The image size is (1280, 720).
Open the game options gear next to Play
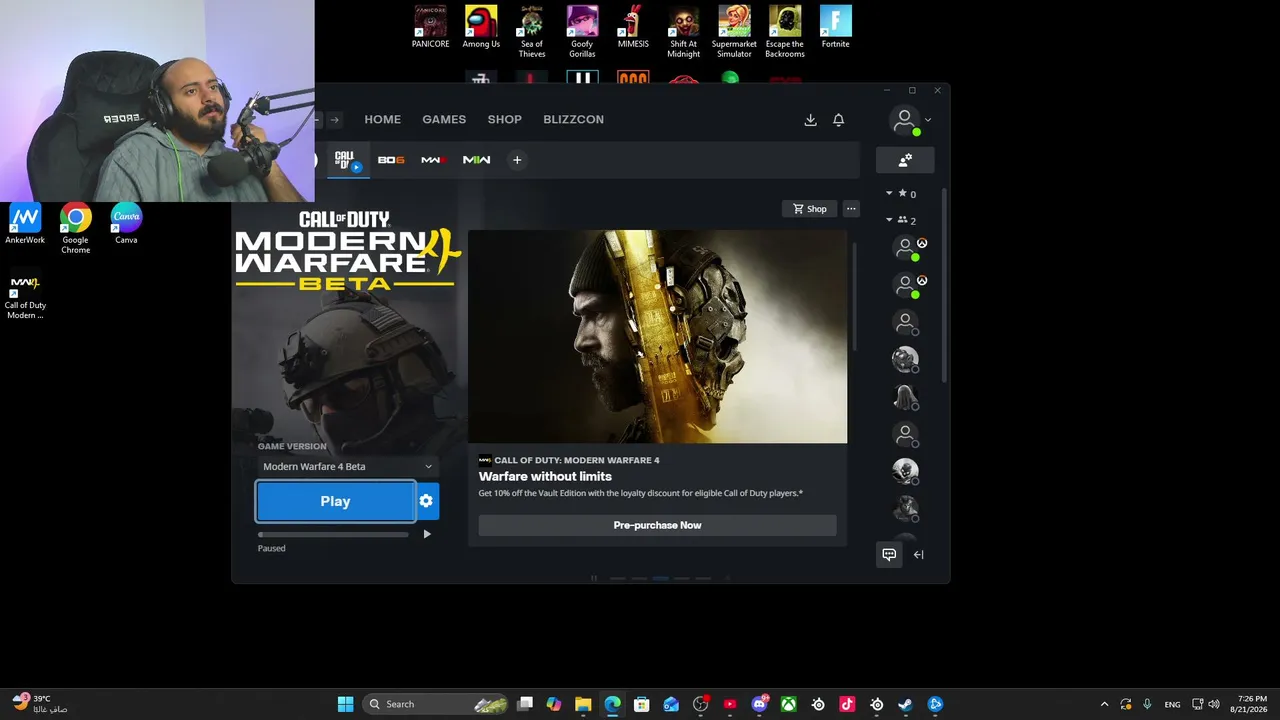[427, 501]
